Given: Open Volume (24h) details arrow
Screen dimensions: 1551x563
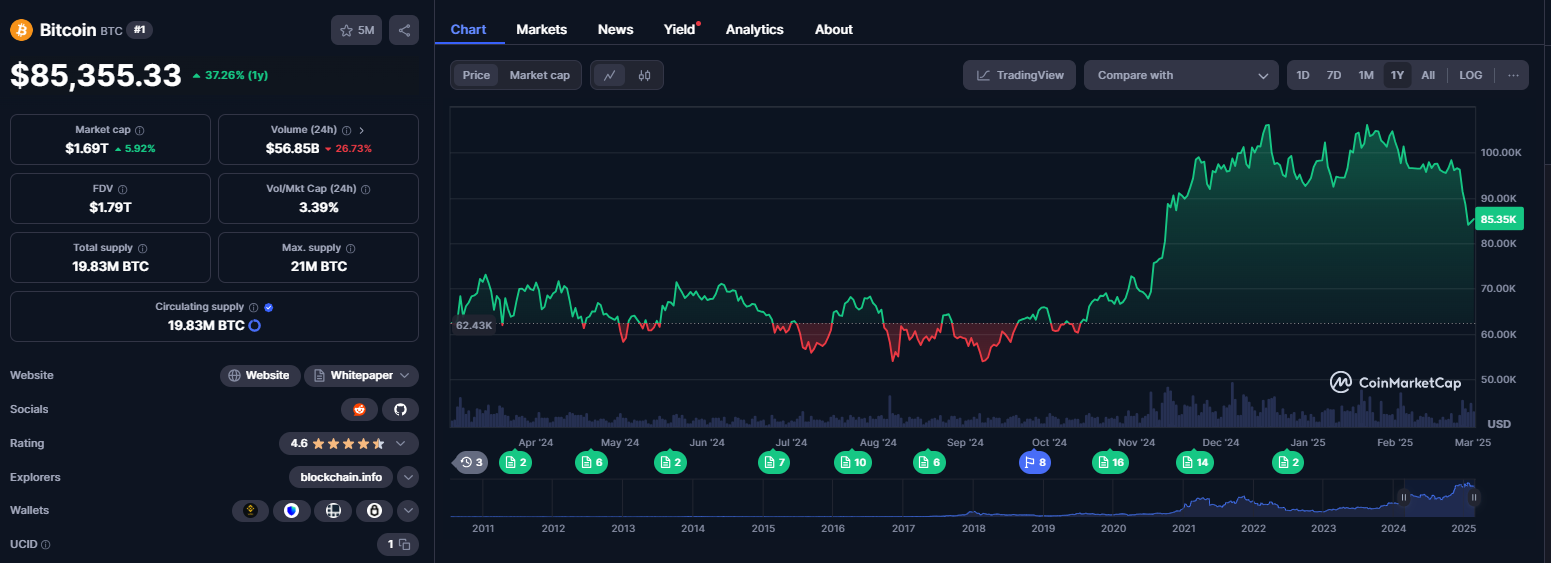Looking at the screenshot, I should (361, 130).
